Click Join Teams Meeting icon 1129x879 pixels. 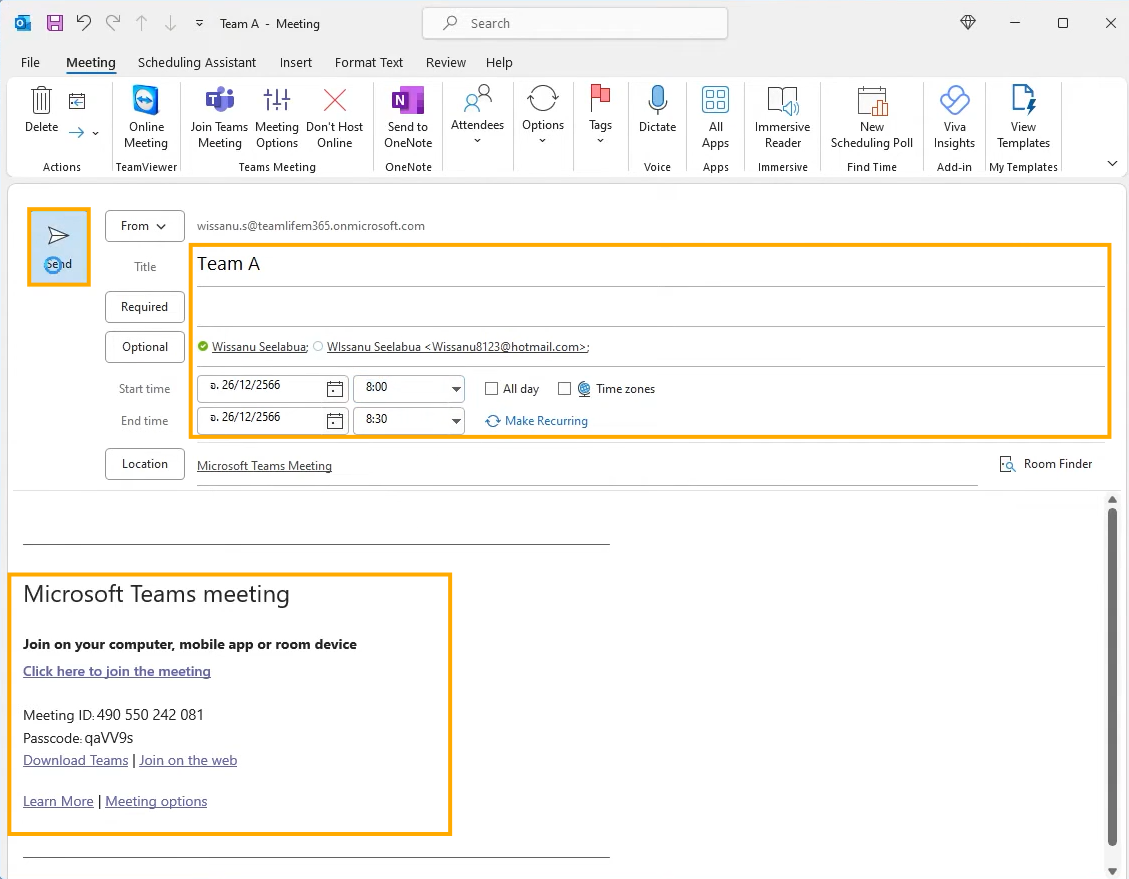220,100
